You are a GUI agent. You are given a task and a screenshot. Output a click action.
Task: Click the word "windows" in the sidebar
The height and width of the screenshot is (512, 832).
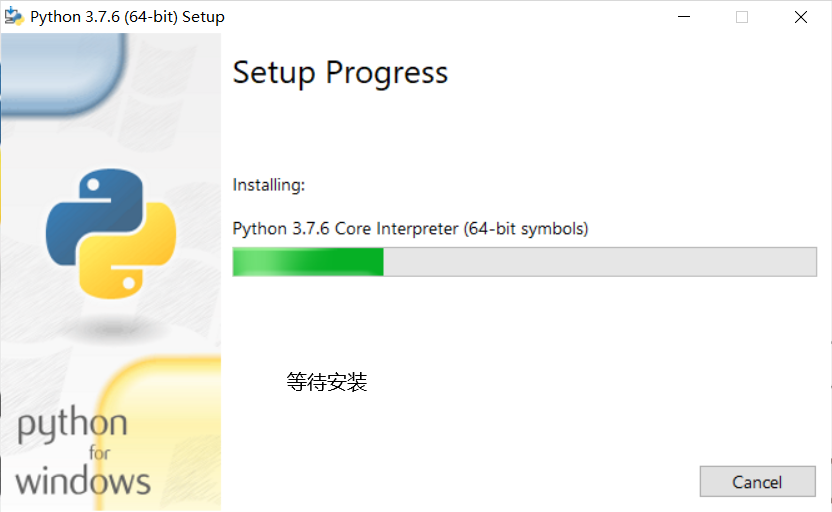(83, 480)
